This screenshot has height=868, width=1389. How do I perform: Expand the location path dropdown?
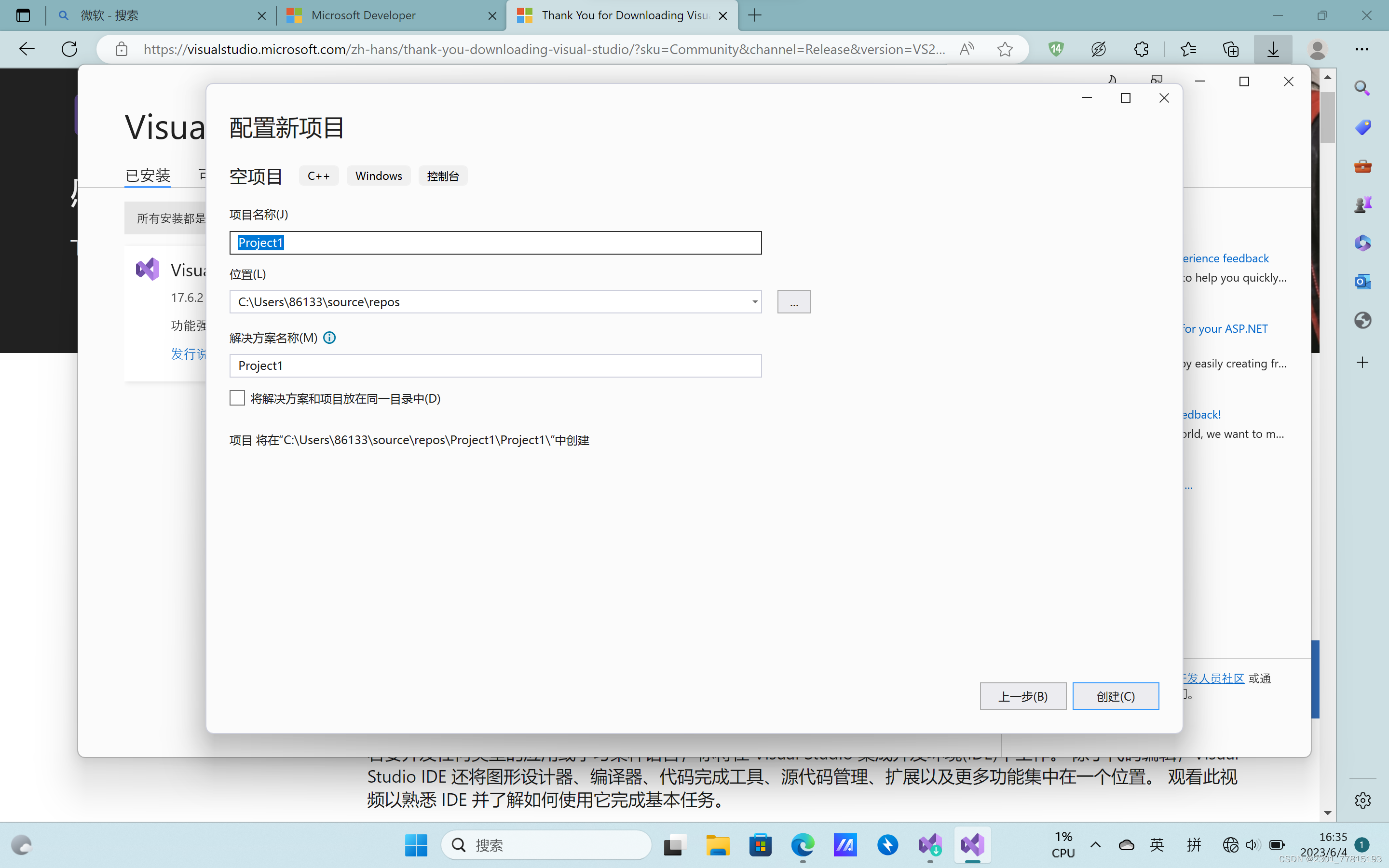[x=754, y=302]
